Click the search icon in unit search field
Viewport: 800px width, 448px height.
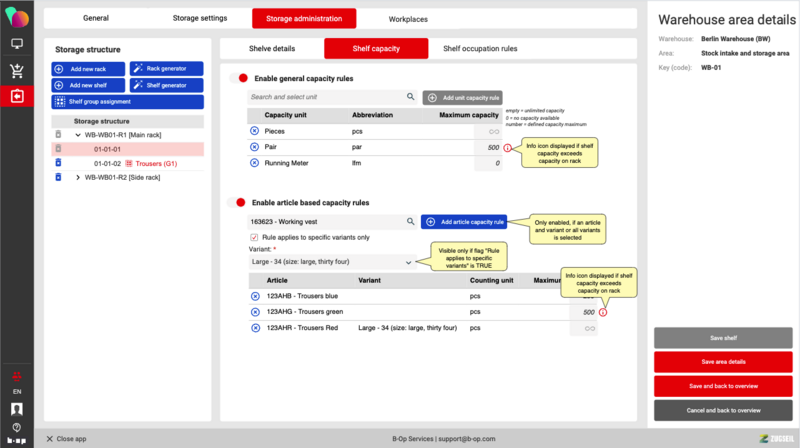[410, 97]
